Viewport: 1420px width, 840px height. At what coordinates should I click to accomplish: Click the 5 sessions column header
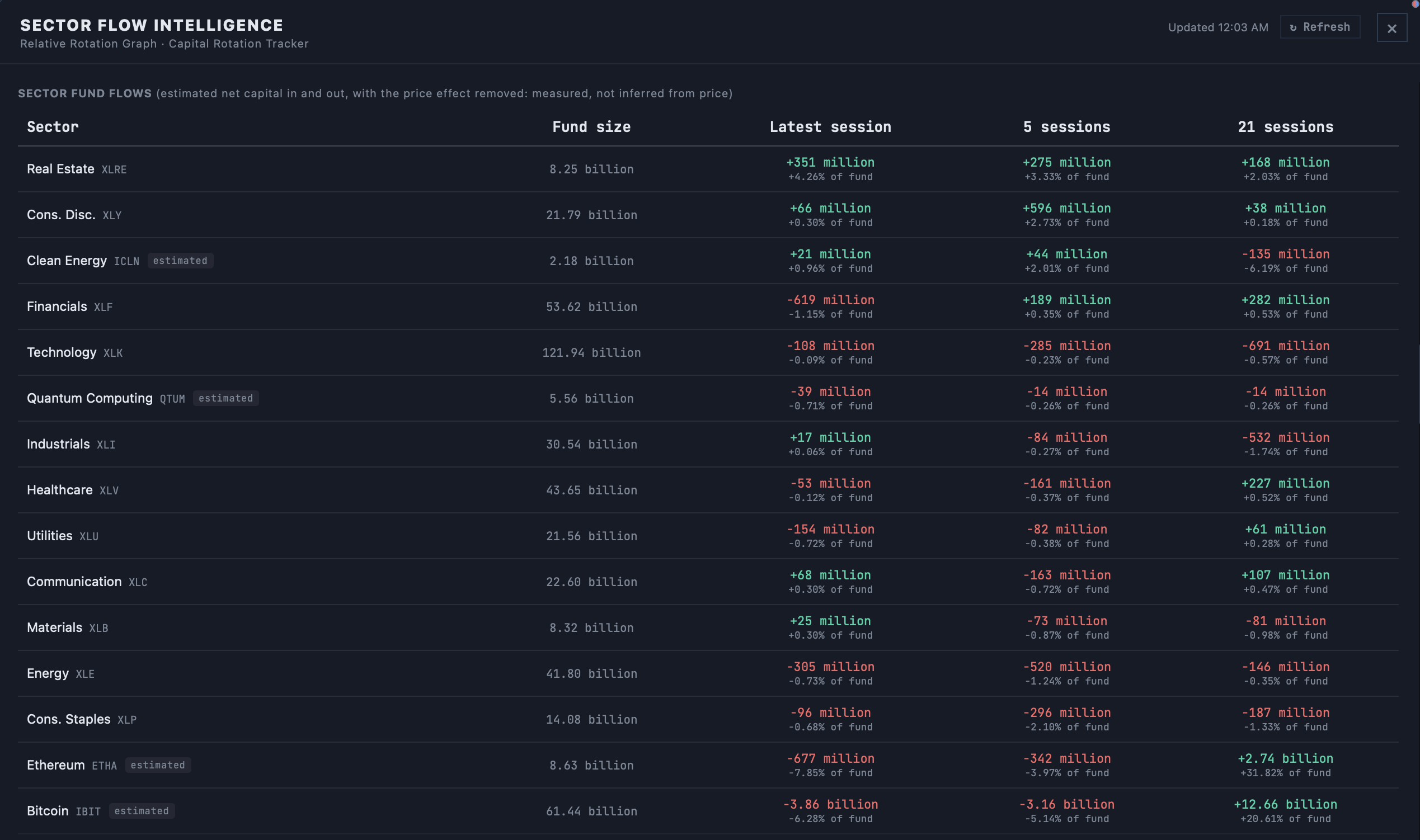pyautogui.click(x=1067, y=127)
